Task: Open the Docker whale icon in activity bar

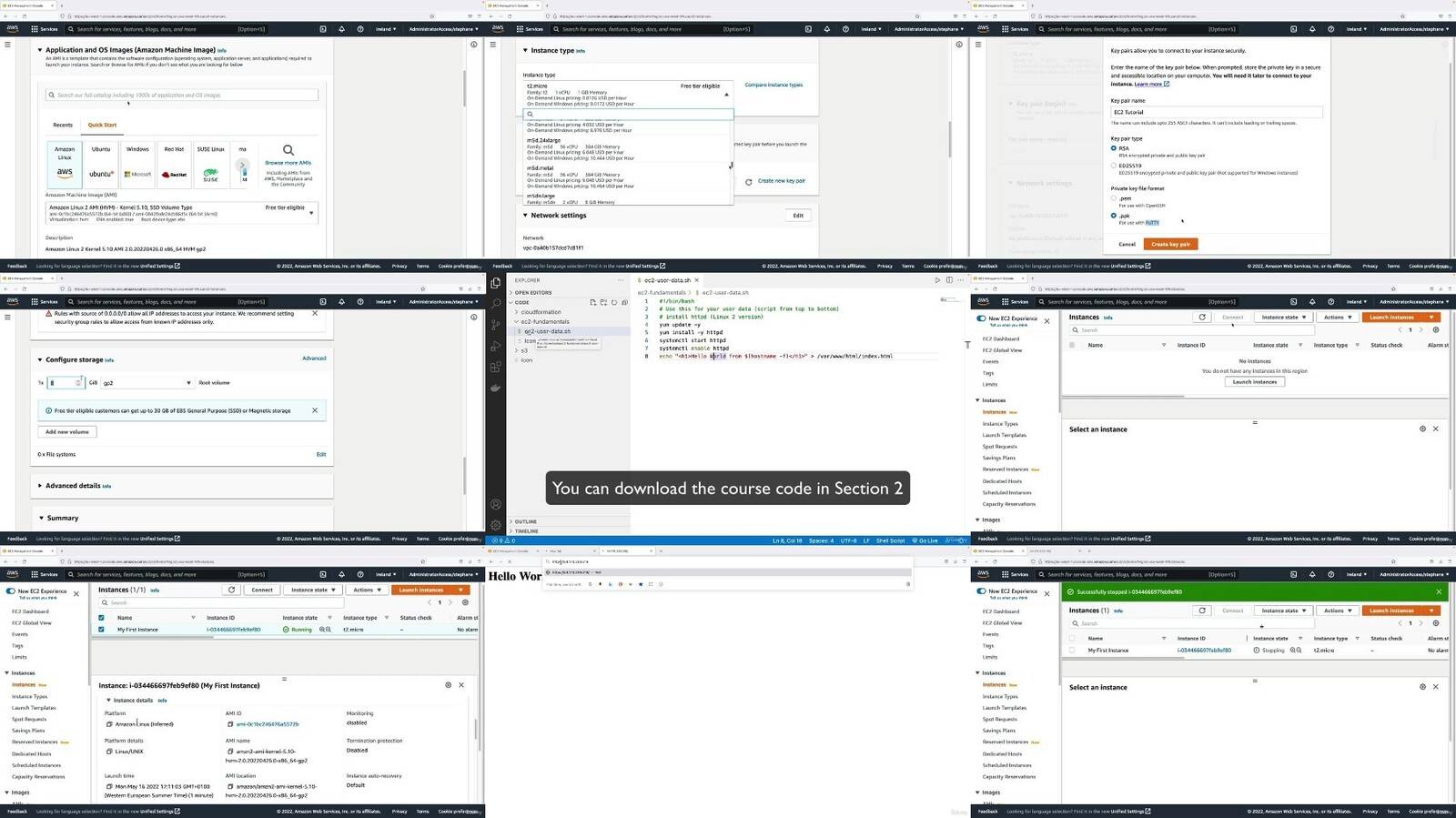Action: tap(496, 388)
